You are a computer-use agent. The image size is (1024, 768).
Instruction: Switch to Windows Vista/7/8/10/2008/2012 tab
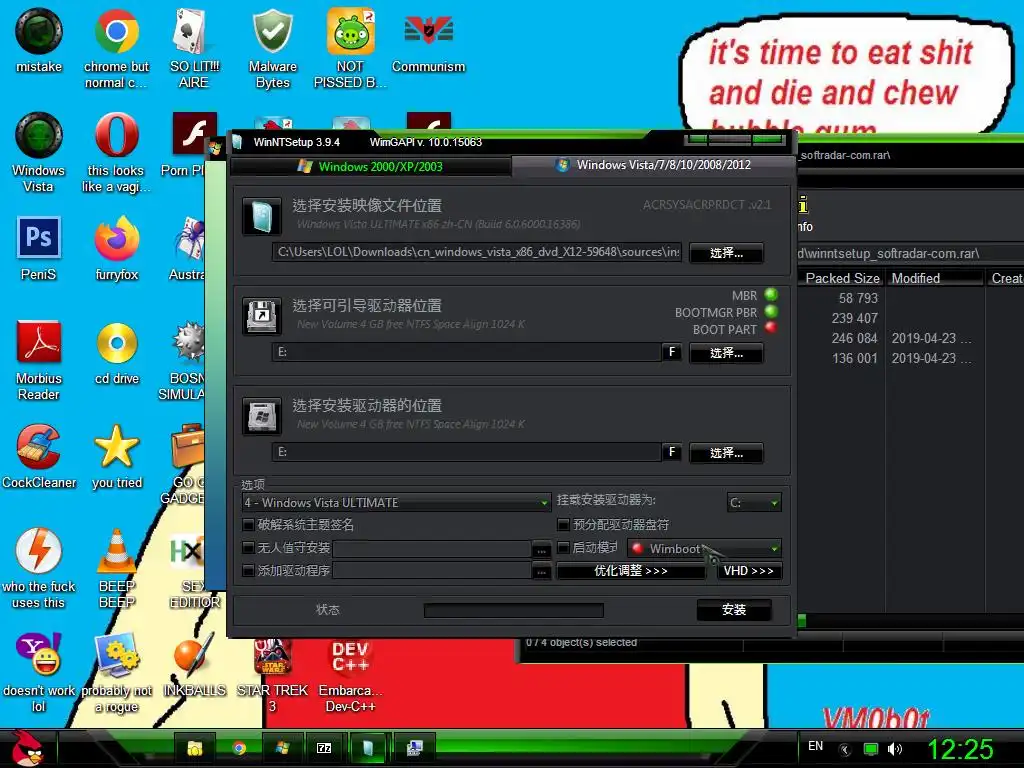click(653, 165)
